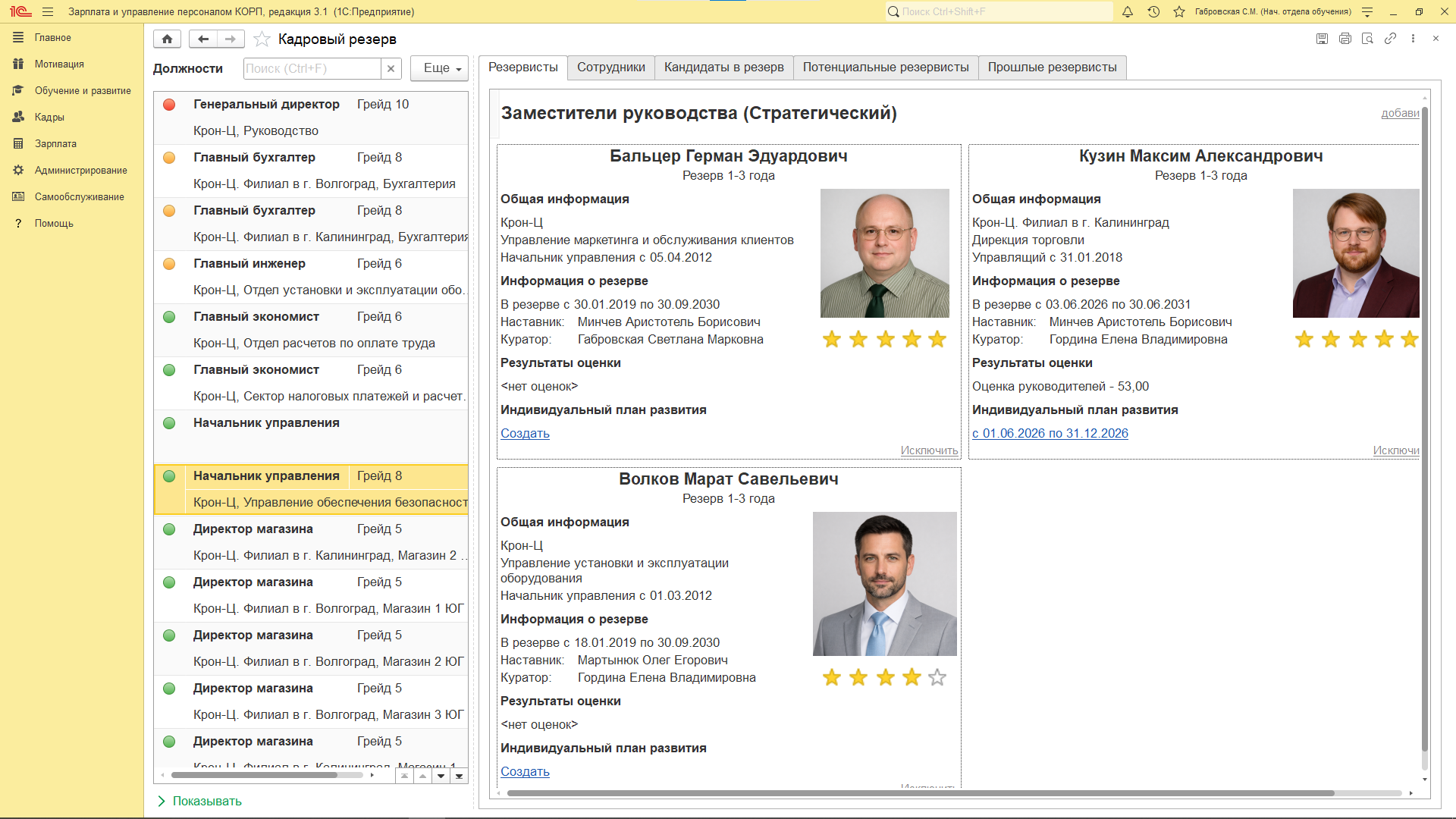The height and width of the screenshot is (819, 1456).
Task: Open the home page icon
Action: click(x=167, y=39)
